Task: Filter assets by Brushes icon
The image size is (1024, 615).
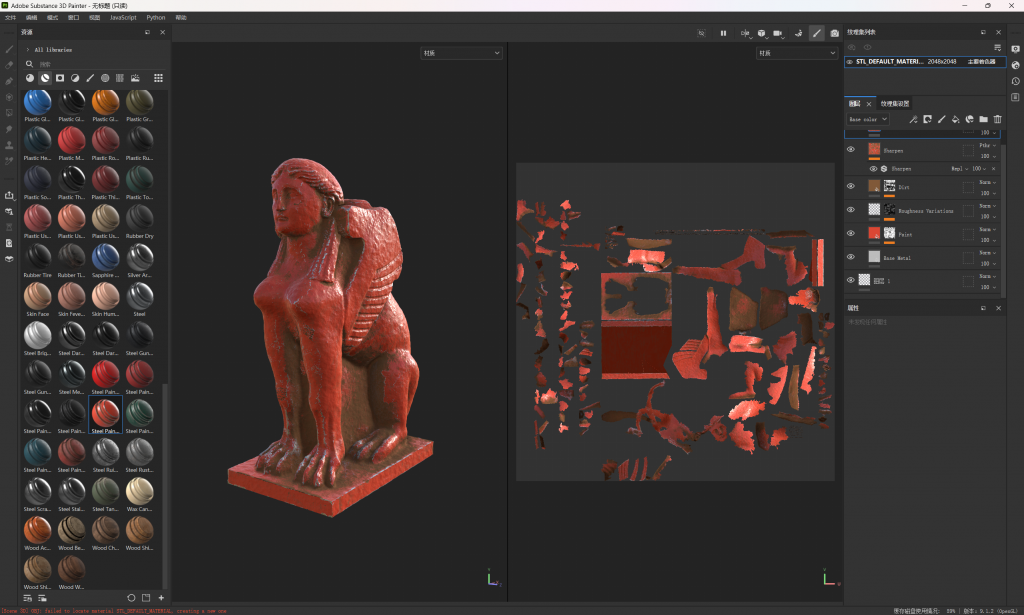Action: [90, 78]
